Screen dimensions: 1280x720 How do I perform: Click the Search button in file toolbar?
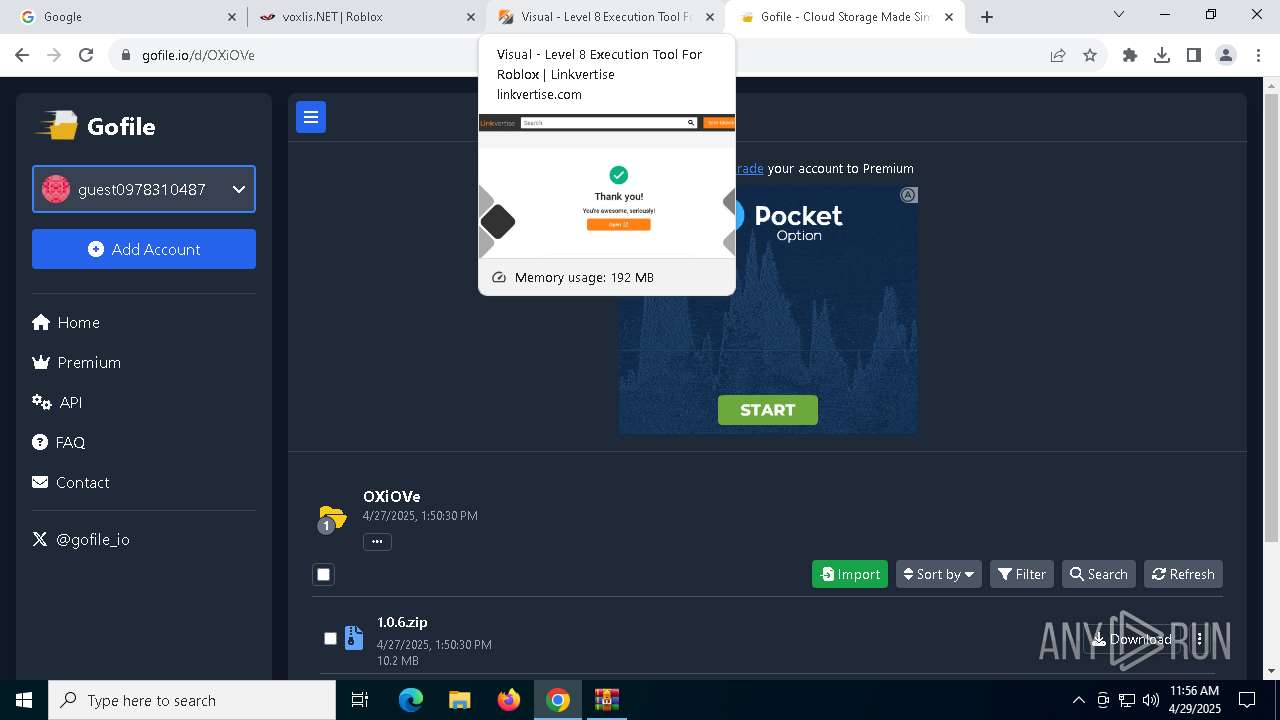(1099, 574)
